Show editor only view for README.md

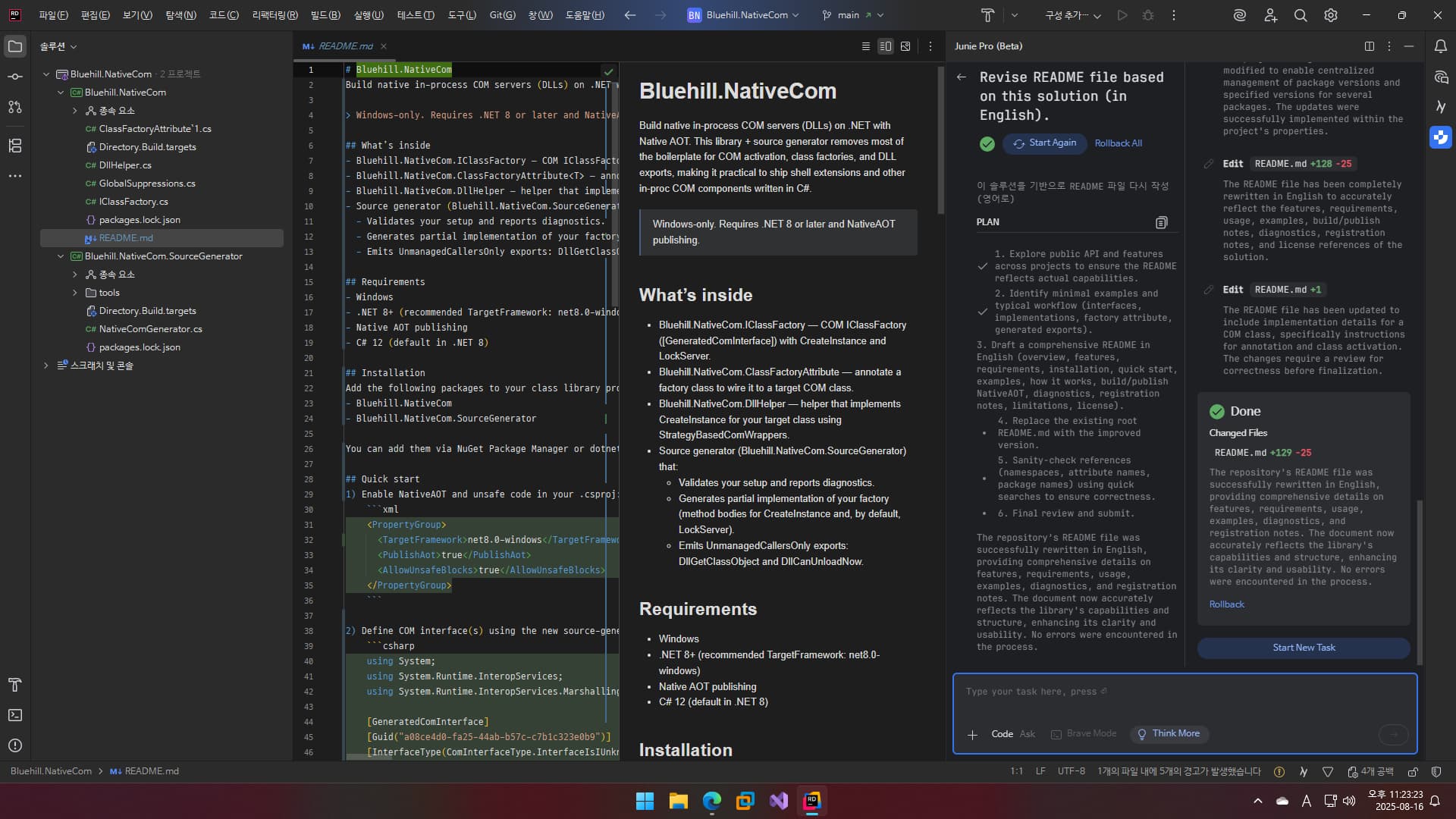click(865, 46)
